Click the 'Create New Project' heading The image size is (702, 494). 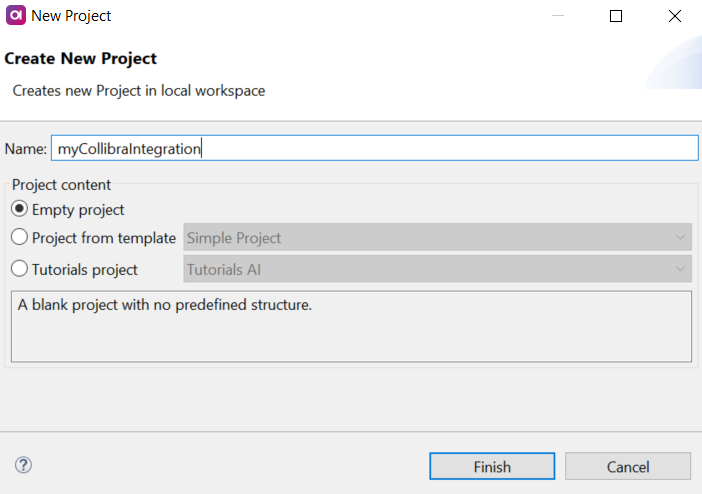pyautogui.click(x=81, y=59)
